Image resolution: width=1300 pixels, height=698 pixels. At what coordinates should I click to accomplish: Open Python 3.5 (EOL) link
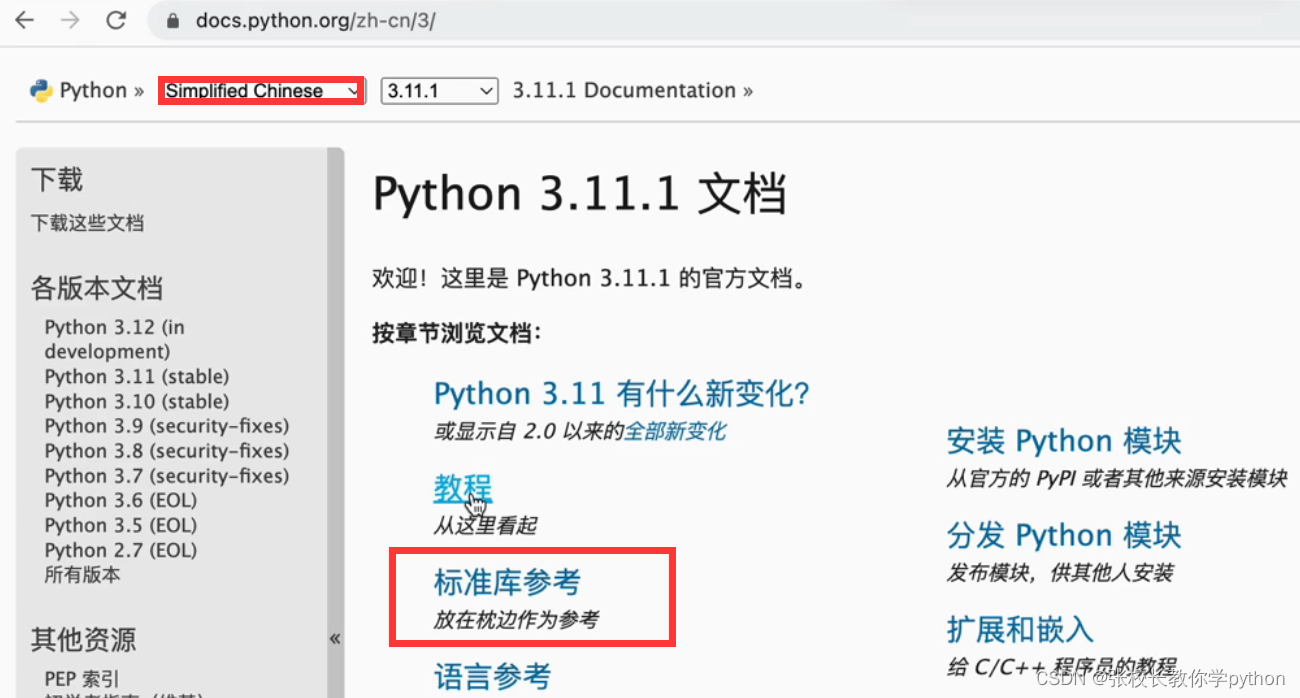(x=121, y=525)
